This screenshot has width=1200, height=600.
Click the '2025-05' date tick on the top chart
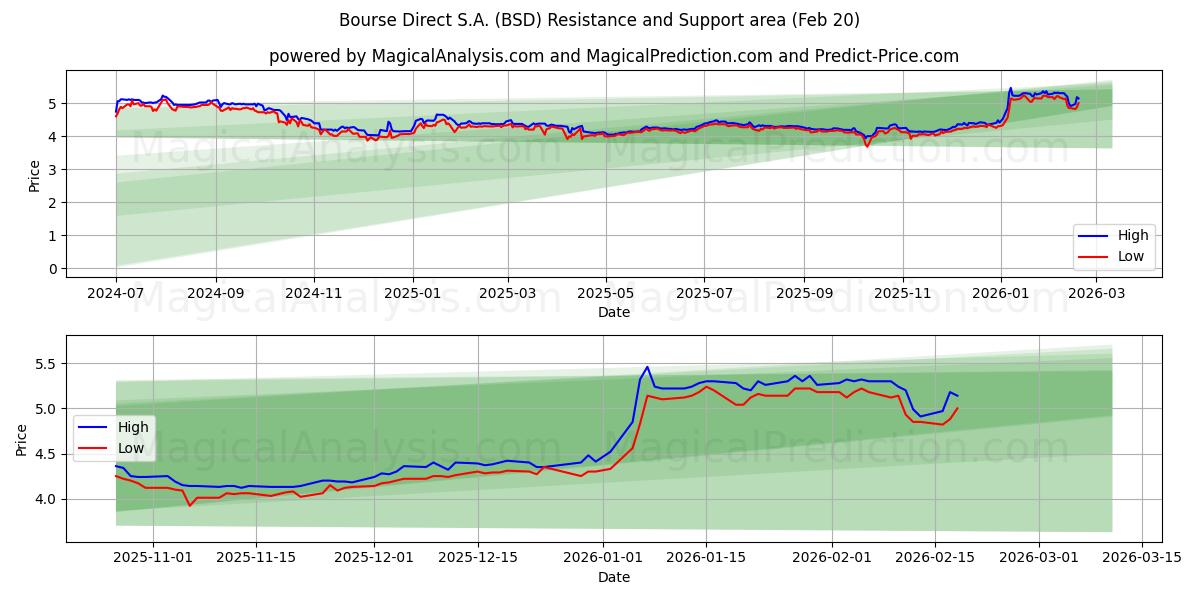606,294
